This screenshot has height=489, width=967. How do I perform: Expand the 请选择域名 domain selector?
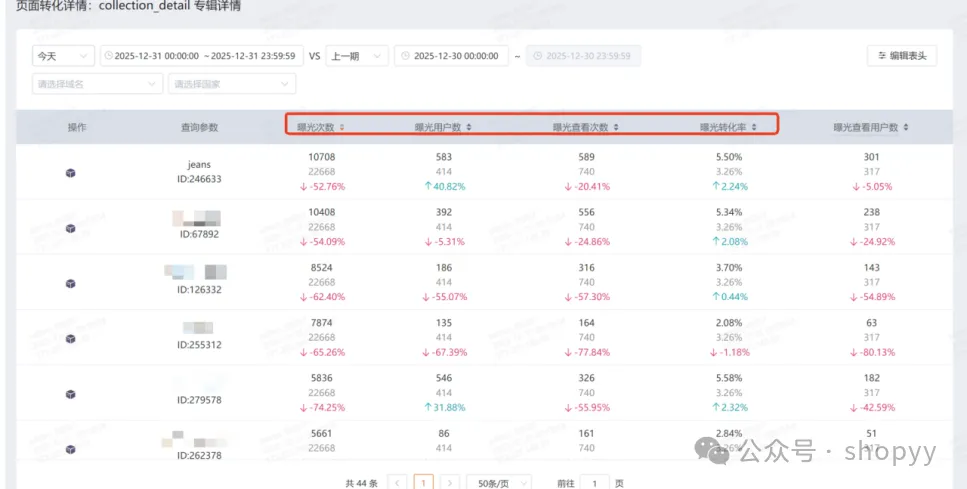(97, 84)
